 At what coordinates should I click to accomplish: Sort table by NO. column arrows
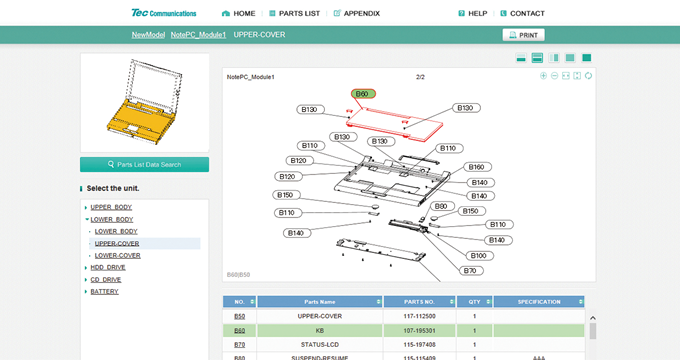coord(252,302)
